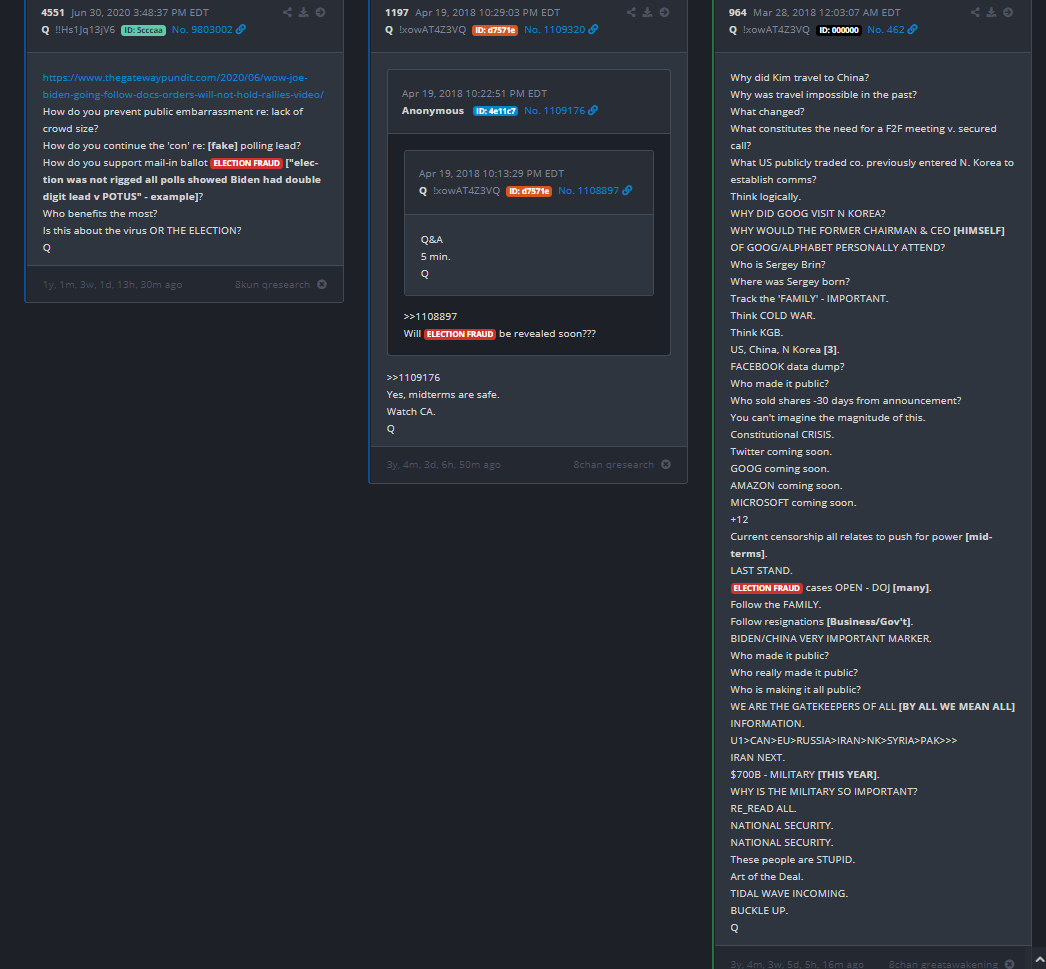Click the Anonymous poster name
Viewport: 1046px width, 969px height.
click(x=432, y=110)
